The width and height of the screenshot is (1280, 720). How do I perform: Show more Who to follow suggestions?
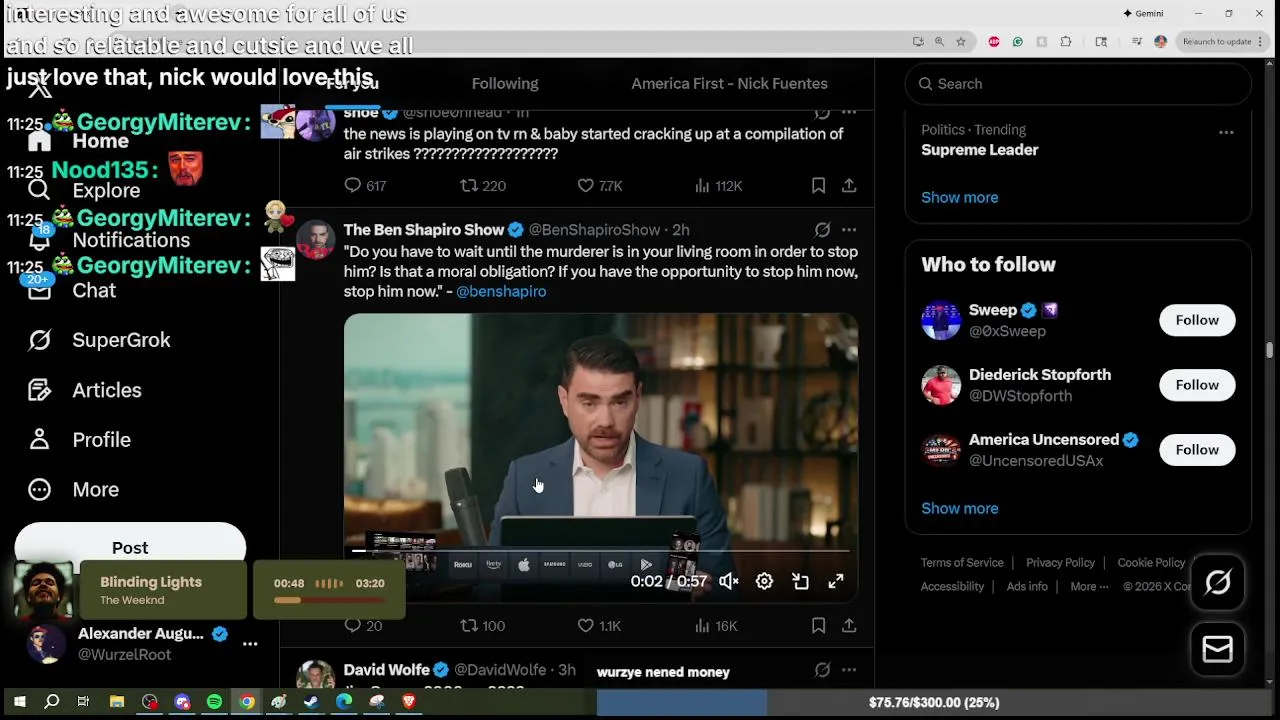960,508
